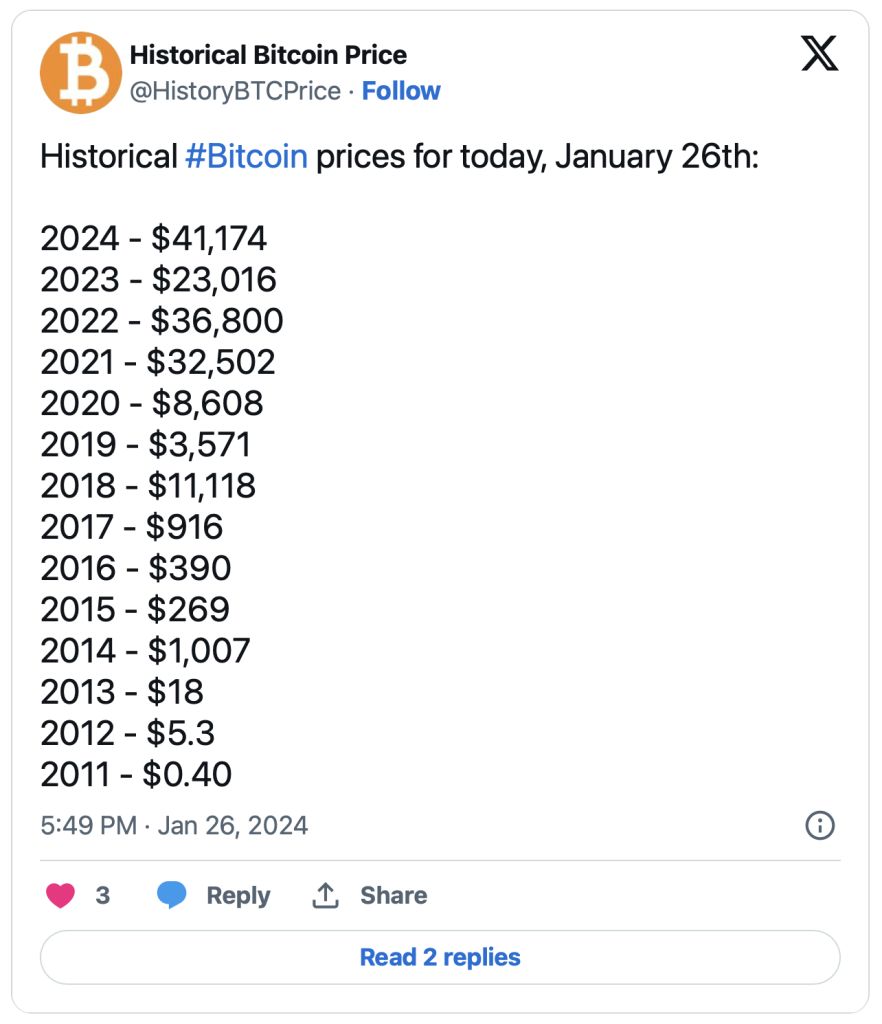Click the 2011 - $0.40 price line
This screenshot has height=1024, width=882.
tap(136, 773)
